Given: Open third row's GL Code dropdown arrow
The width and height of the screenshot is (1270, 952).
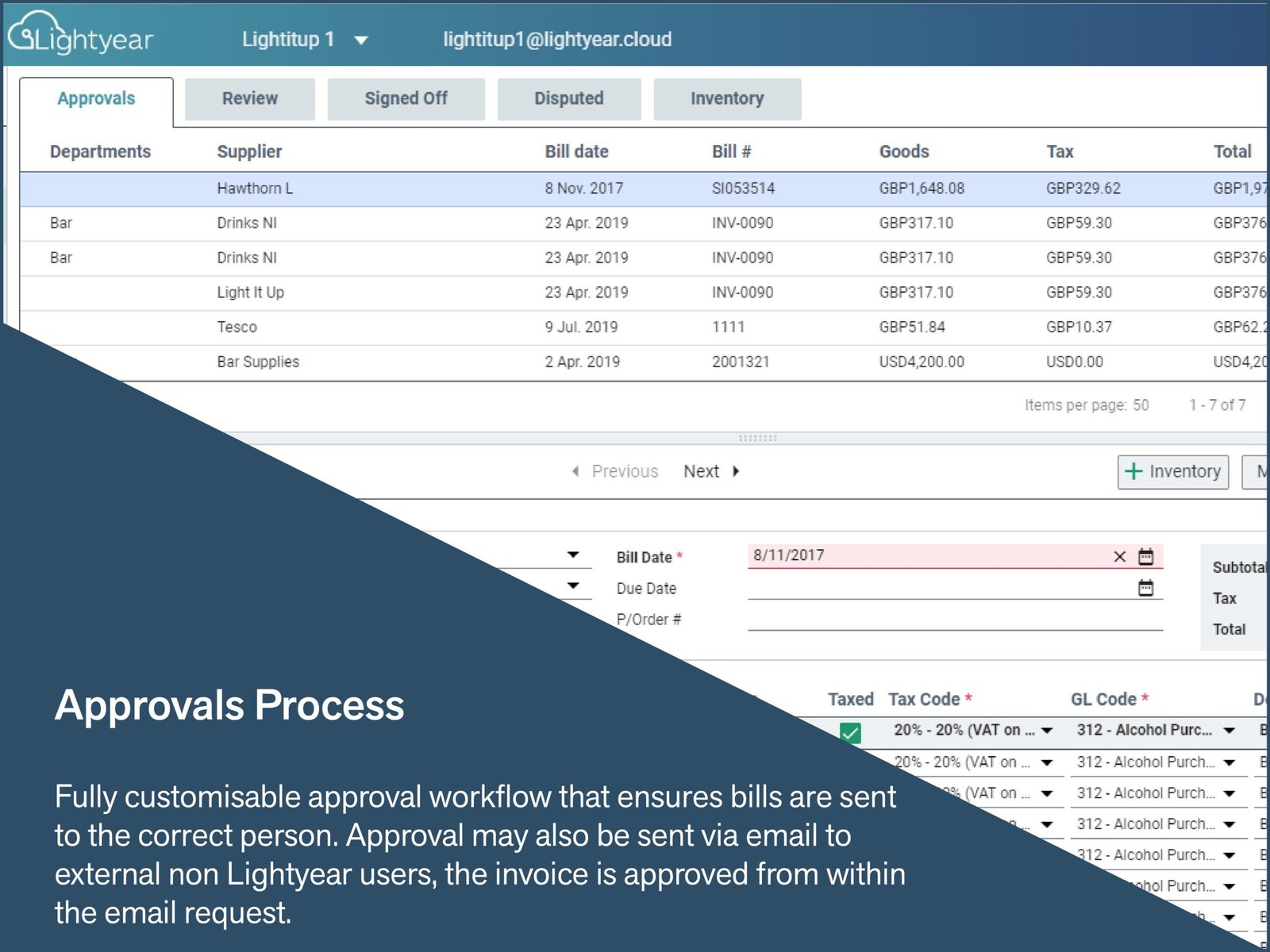Looking at the screenshot, I should click(1230, 793).
